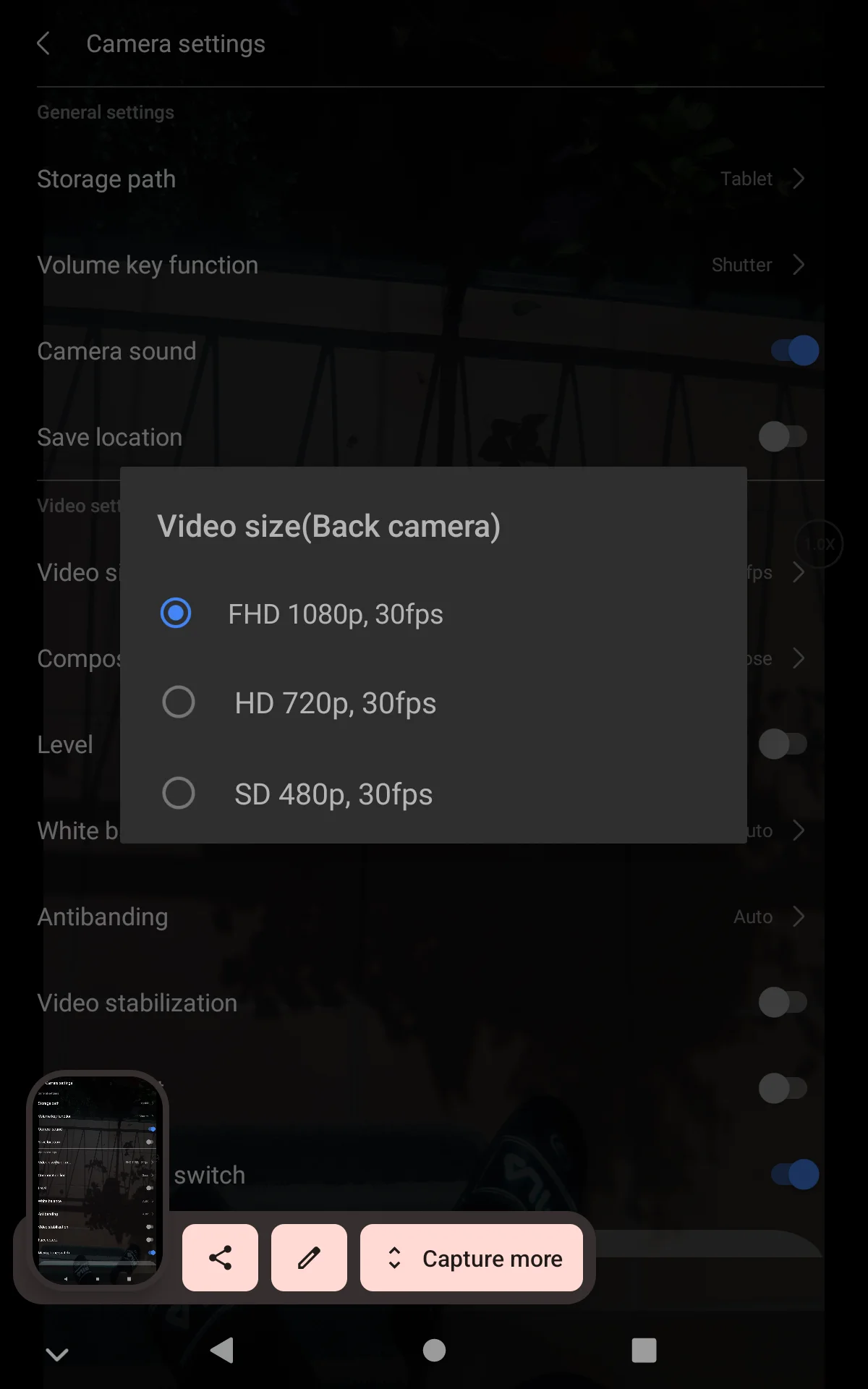Enable the Save location switch
Screen dimensions: 868x1389
click(x=783, y=437)
